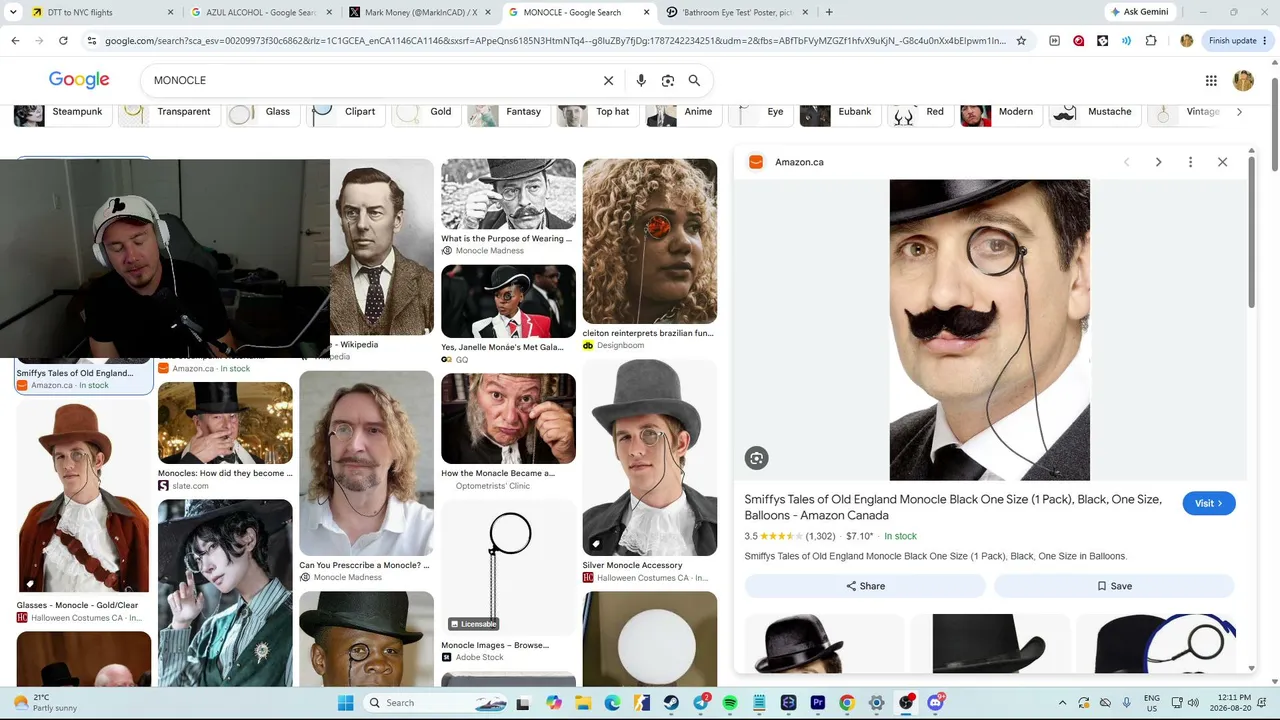Screen dimensions: 1280x720
Task: Open the Google account profile picture
Action: (1243, 80)
